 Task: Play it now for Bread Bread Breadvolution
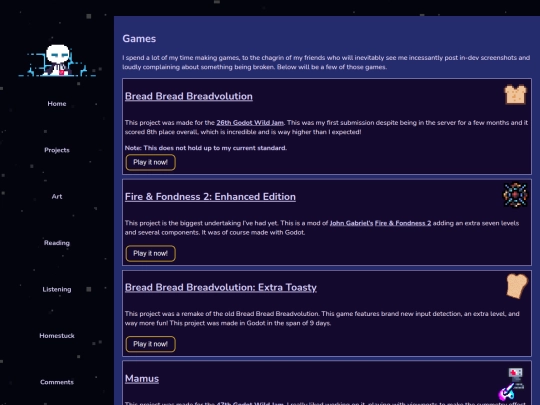[x=150, y=163]
